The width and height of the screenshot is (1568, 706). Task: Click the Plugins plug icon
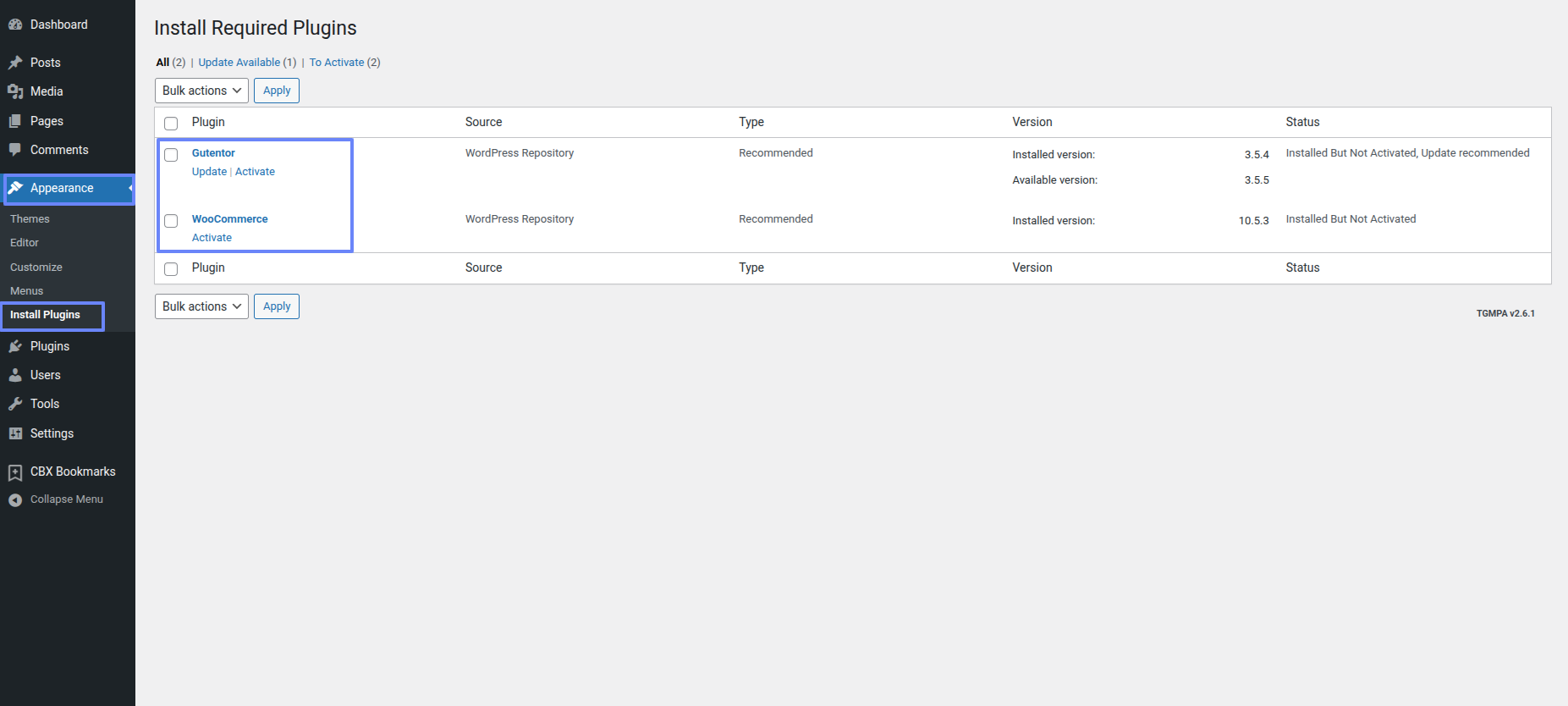15,346
